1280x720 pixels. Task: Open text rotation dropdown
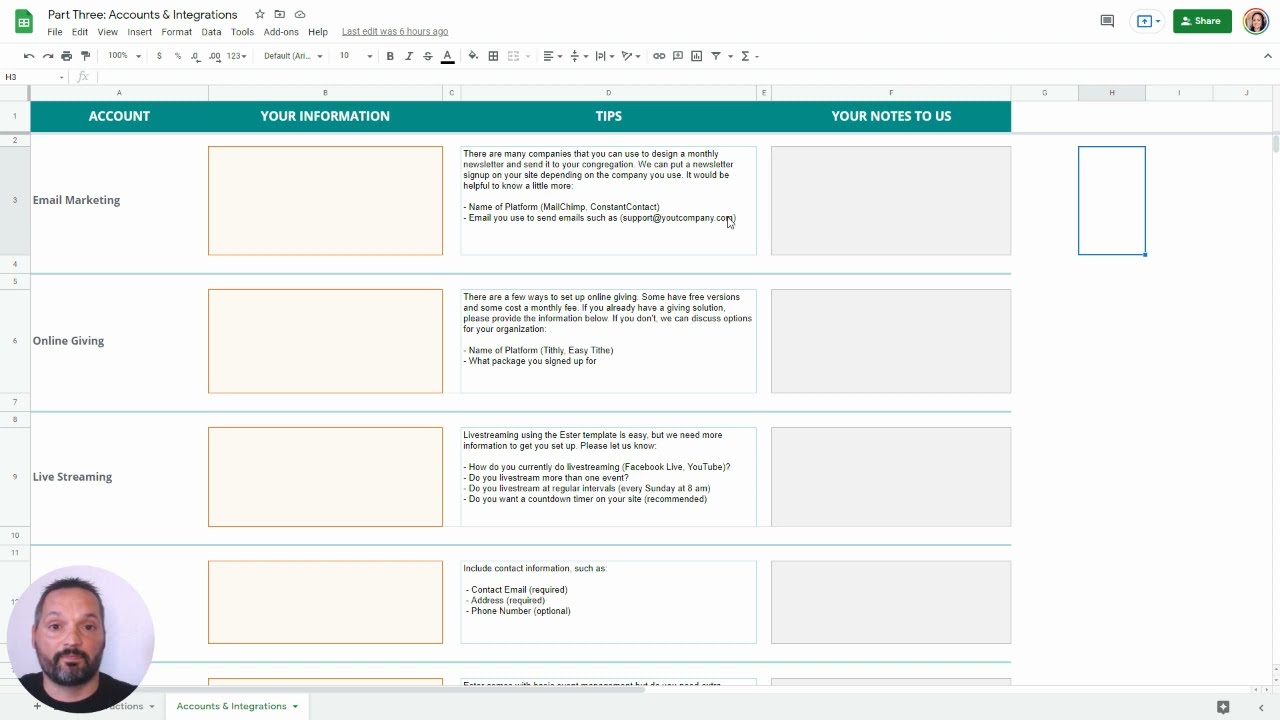631,56
